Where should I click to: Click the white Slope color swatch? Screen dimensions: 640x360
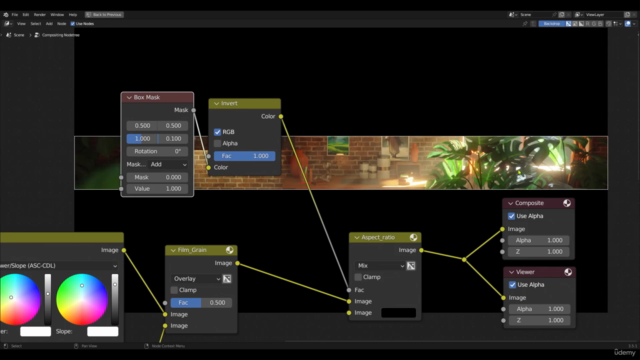click(102, 331)
